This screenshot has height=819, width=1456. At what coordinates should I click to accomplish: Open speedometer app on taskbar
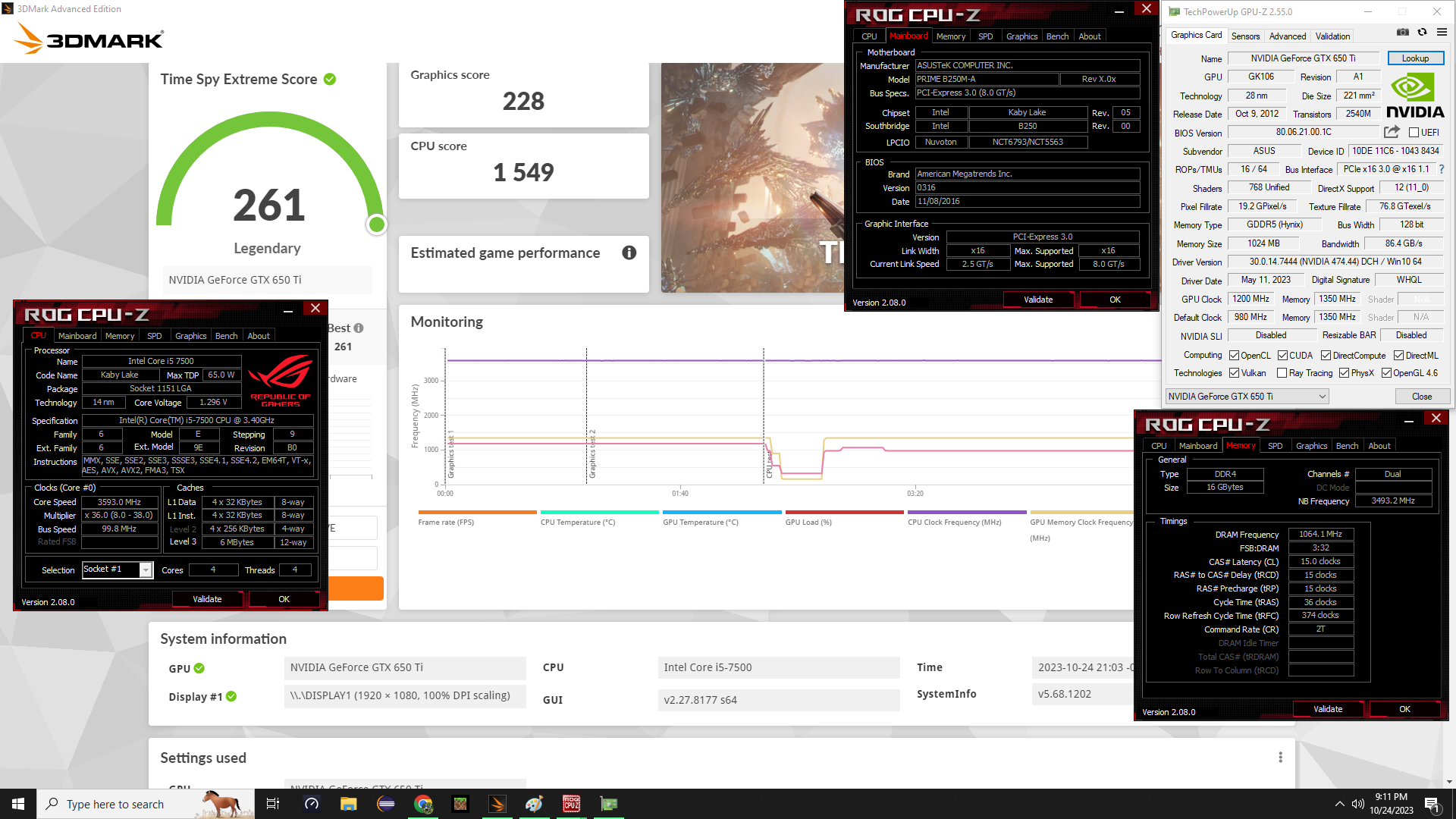coord(312,804)
